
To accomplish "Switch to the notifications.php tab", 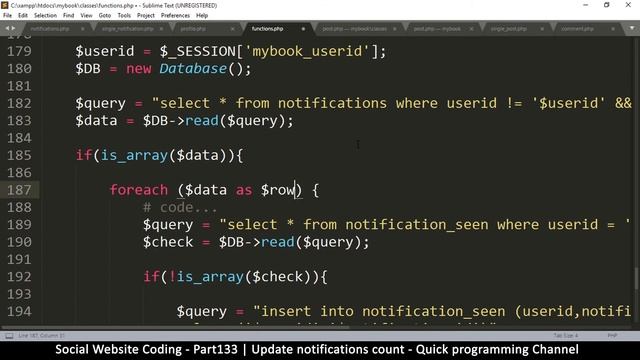I will [x=50, y=29].
